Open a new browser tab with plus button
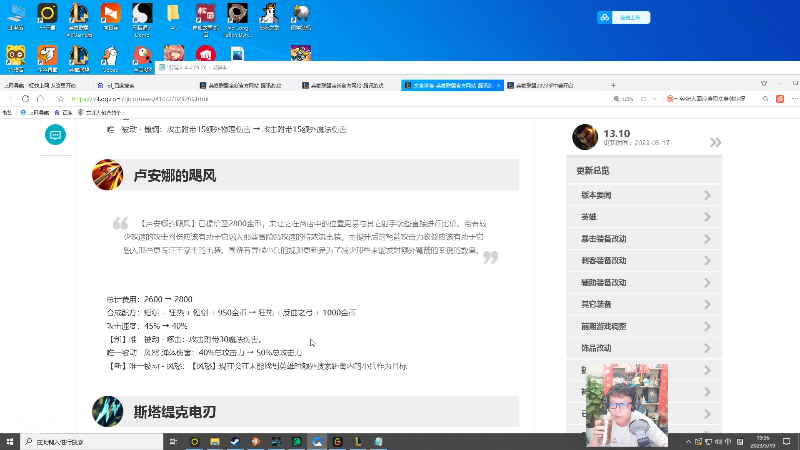Image resolution: width=800 pixels, height=450 pixels. point(613,85)
